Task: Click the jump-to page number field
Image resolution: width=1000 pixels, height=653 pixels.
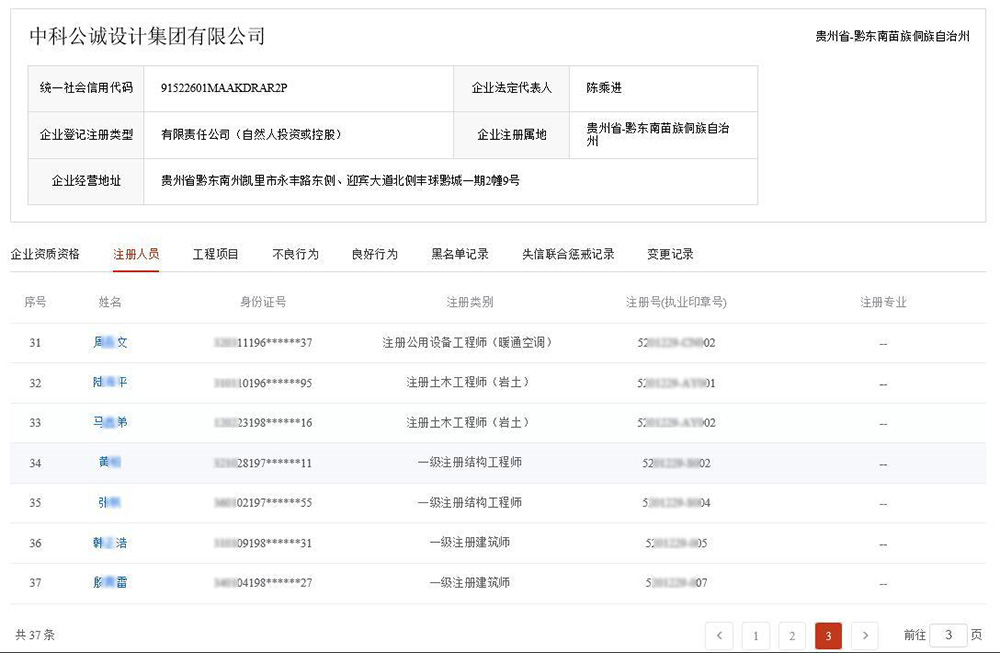Action: 947,635
